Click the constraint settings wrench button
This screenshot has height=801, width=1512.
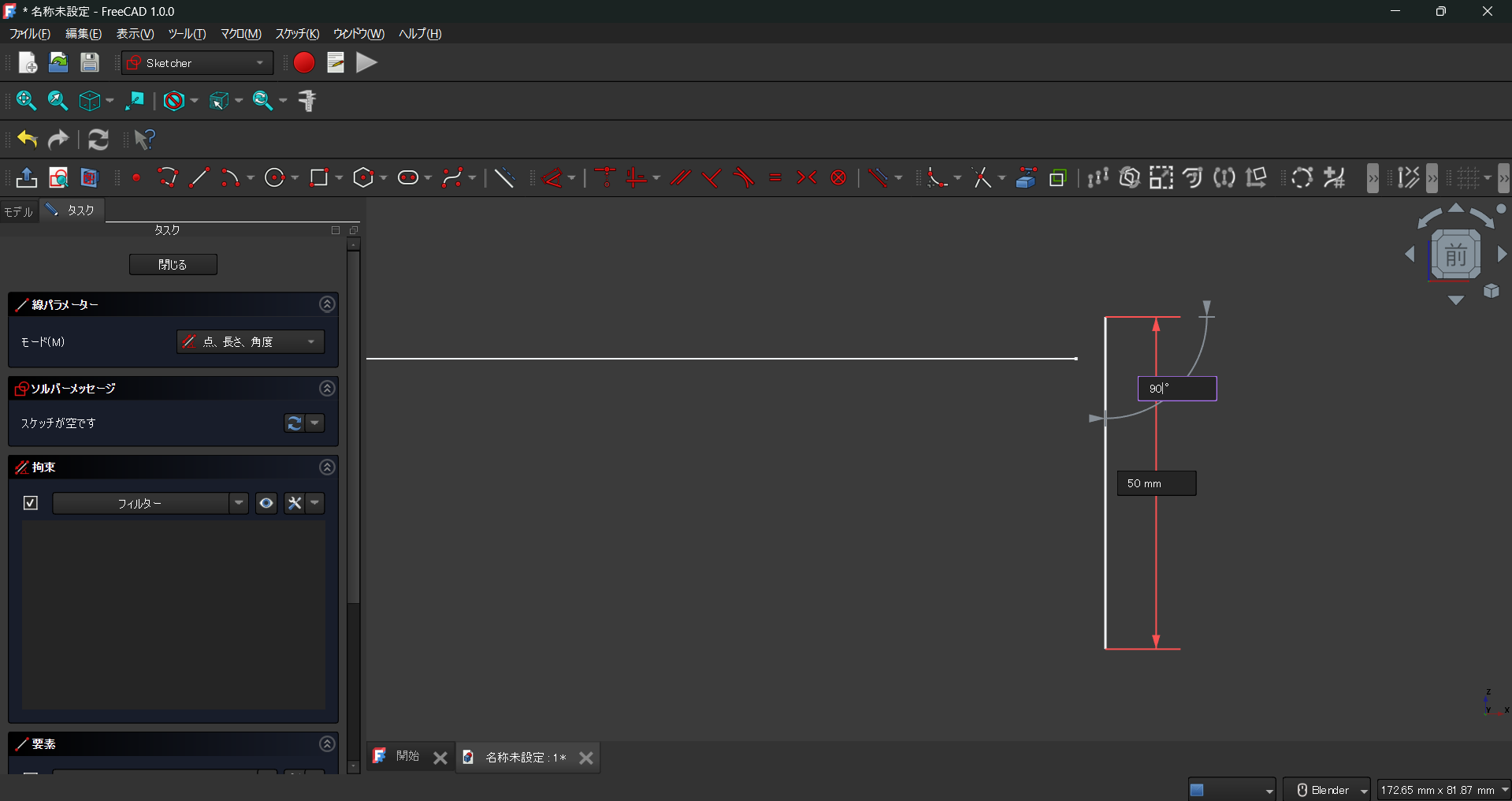[x=295, y=503]
